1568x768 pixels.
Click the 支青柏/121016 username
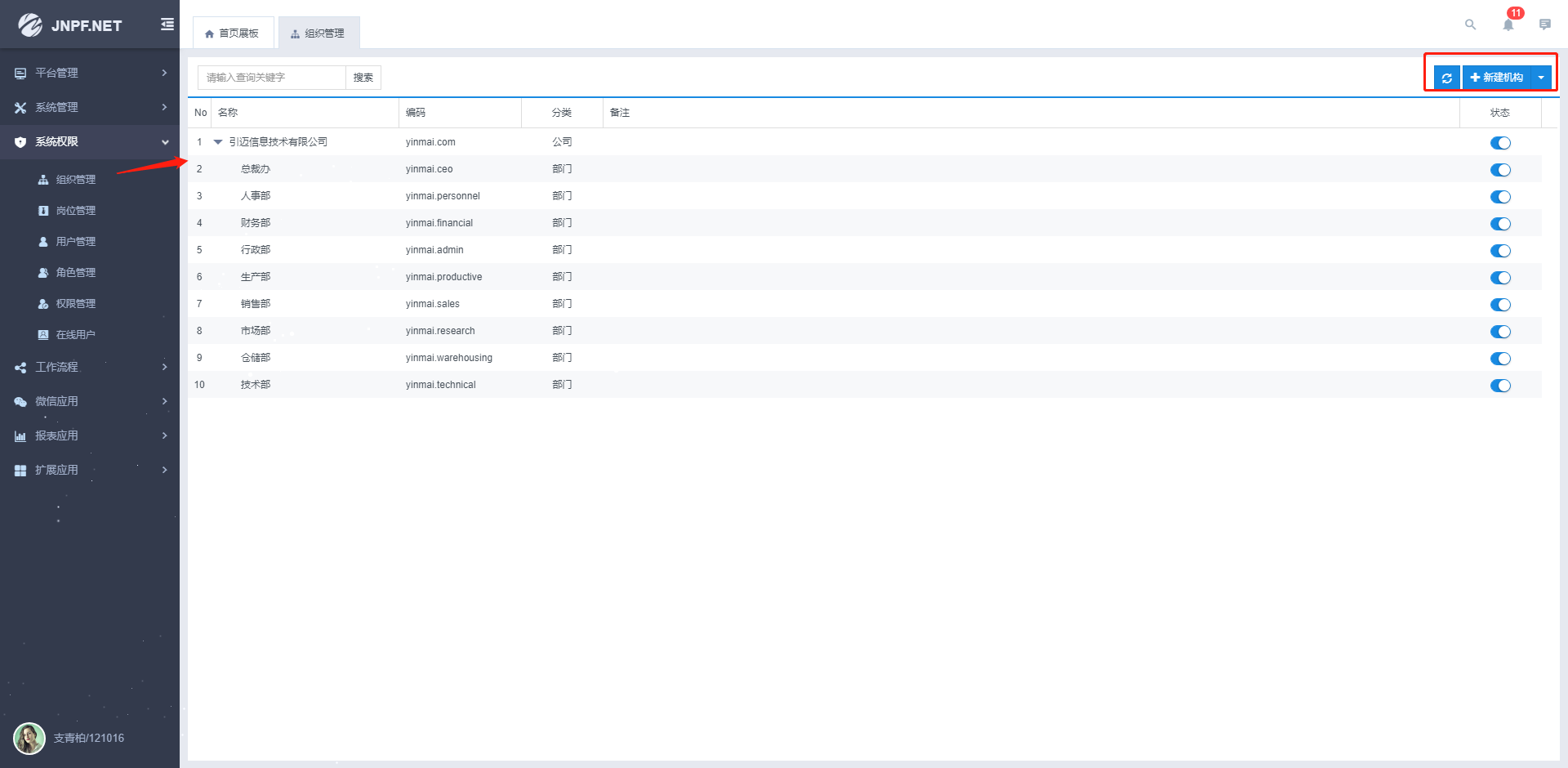click(x=89, y=739)
